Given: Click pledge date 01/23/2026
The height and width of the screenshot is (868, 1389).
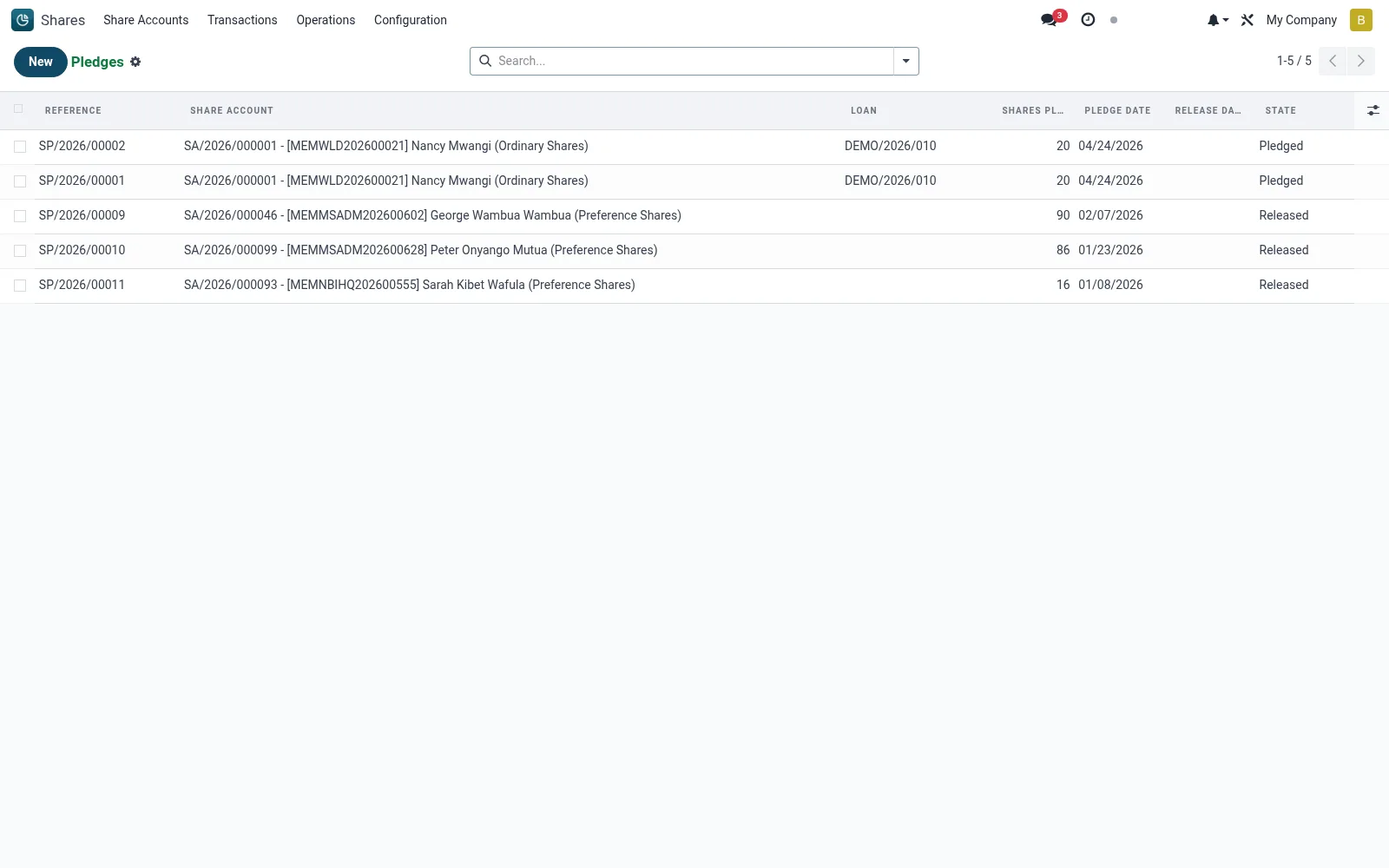Looking at the screenshot, I should (1110, 250).
